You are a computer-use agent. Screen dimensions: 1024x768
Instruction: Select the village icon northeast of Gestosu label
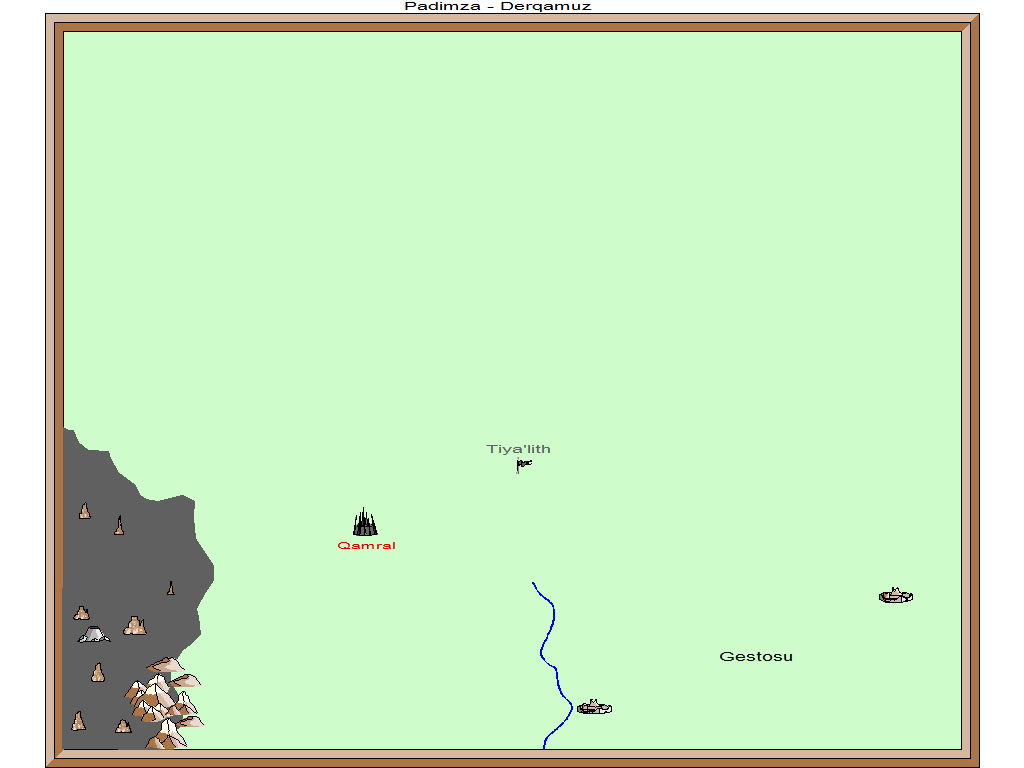pos(896,595)
